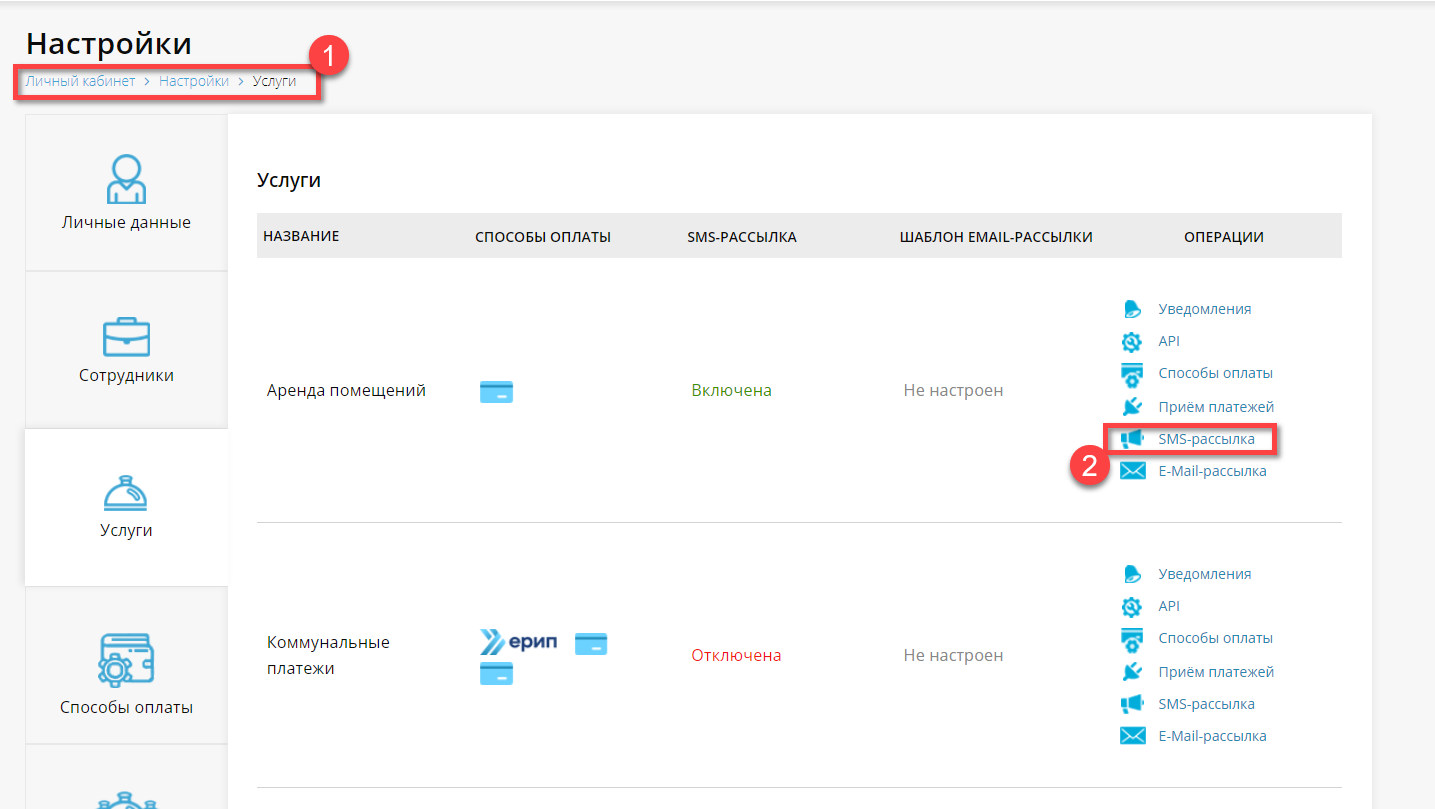Screen dimensions: 1435x809
Task: Open Уведомления link for Аренда помещений
Action: (x=1205, y=309)
